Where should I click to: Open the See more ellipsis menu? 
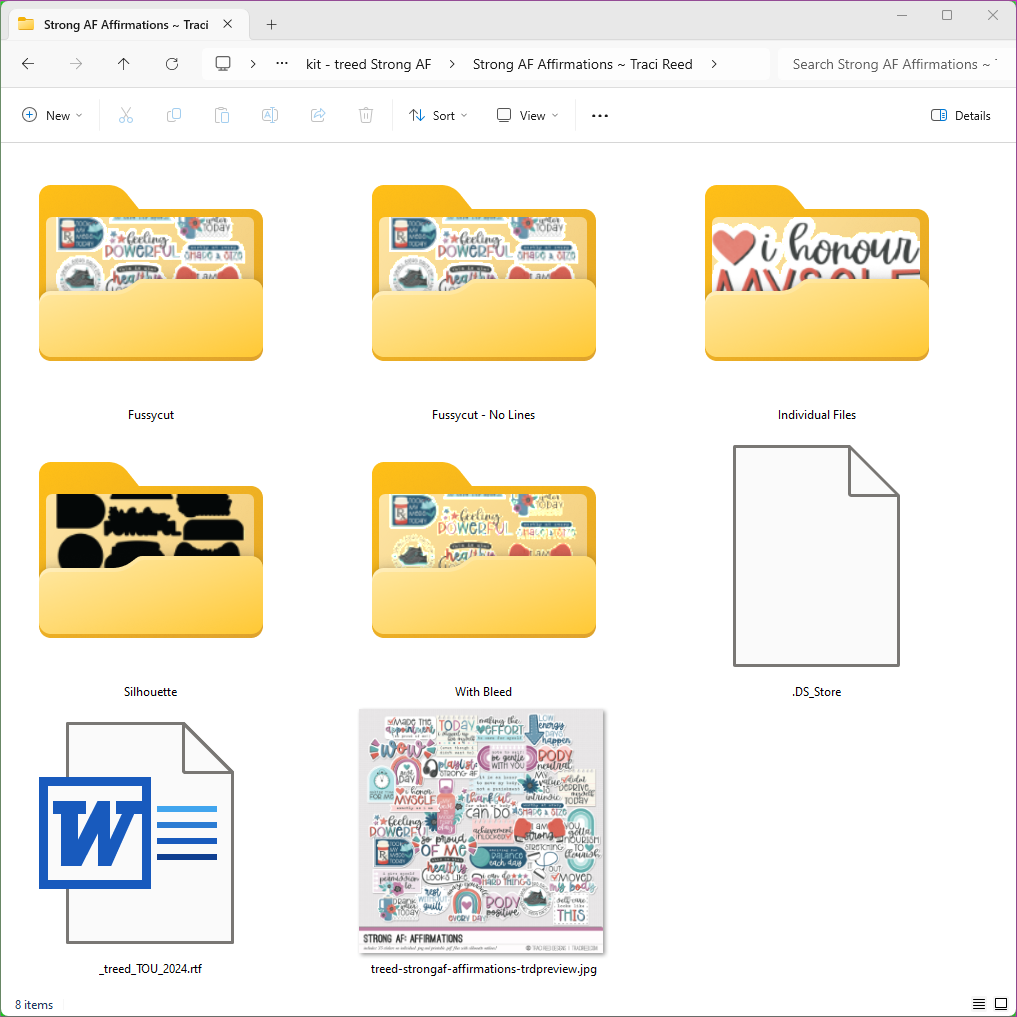coord(600,116)
